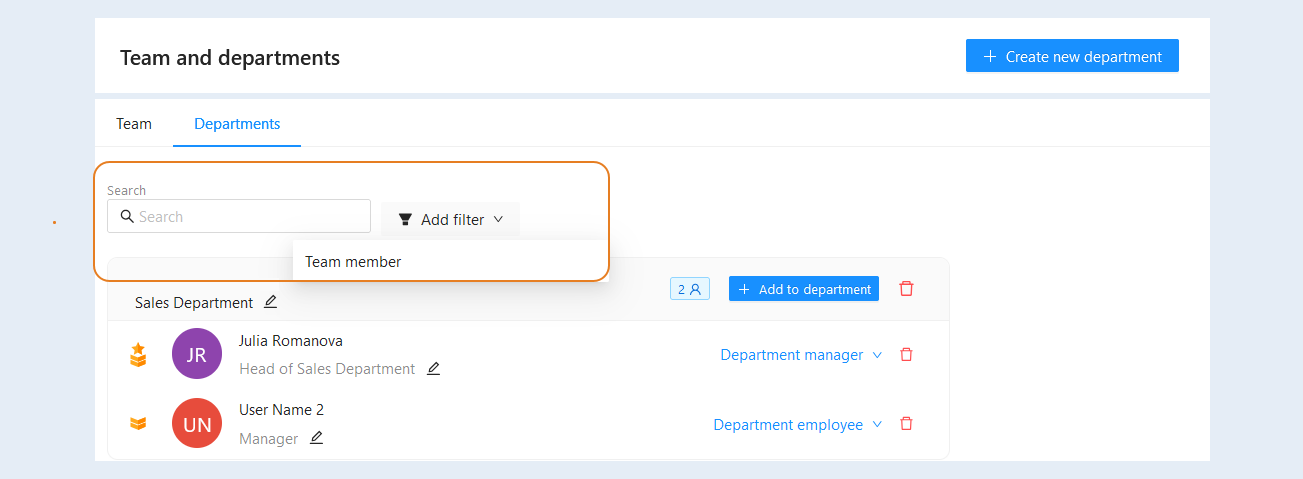Open the Department manager role dropdown

(x=801, y=355)
